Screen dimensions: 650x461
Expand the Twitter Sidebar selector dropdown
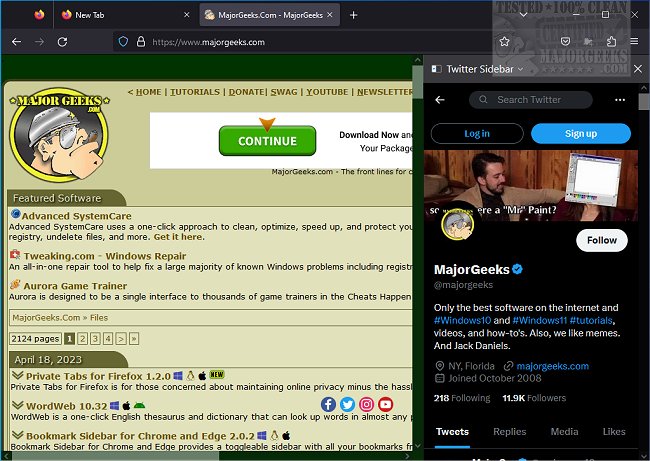pyautogui.click(x=522, y=69)
